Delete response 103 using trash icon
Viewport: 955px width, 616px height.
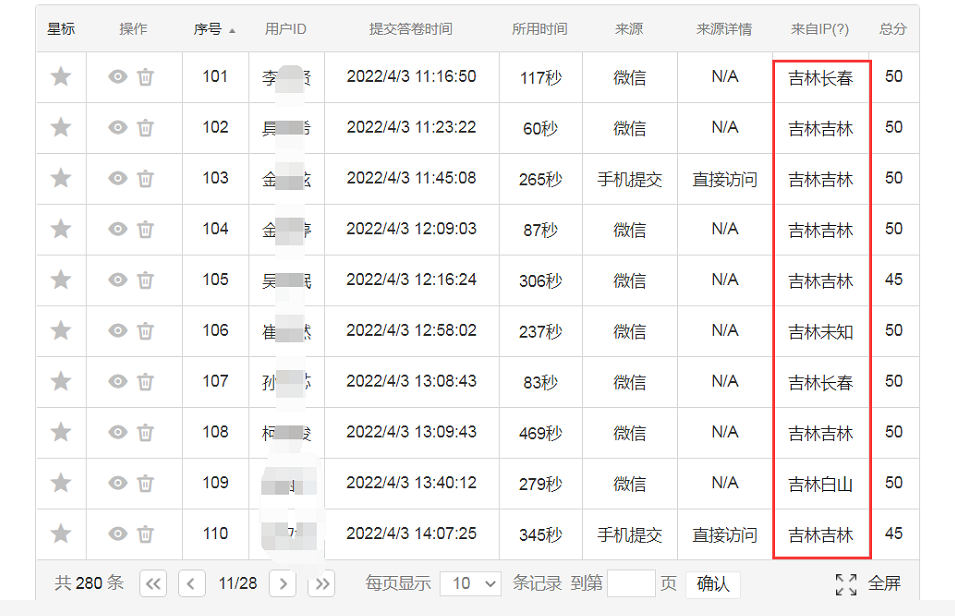[145, 179]
